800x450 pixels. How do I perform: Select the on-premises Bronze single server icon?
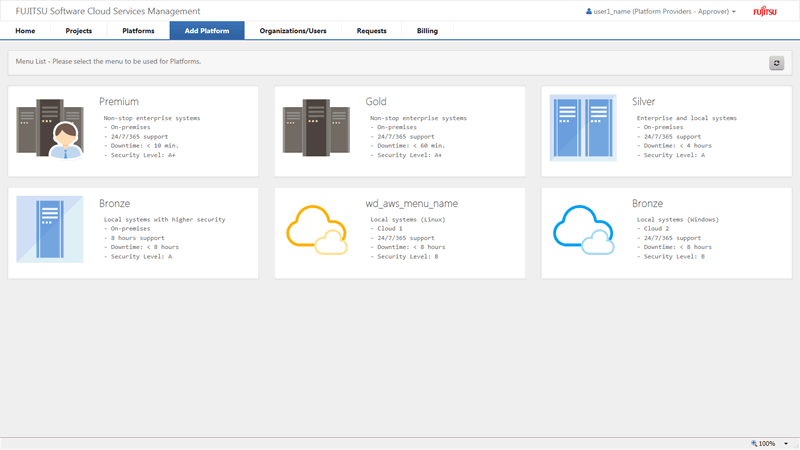tap(50, 229)
